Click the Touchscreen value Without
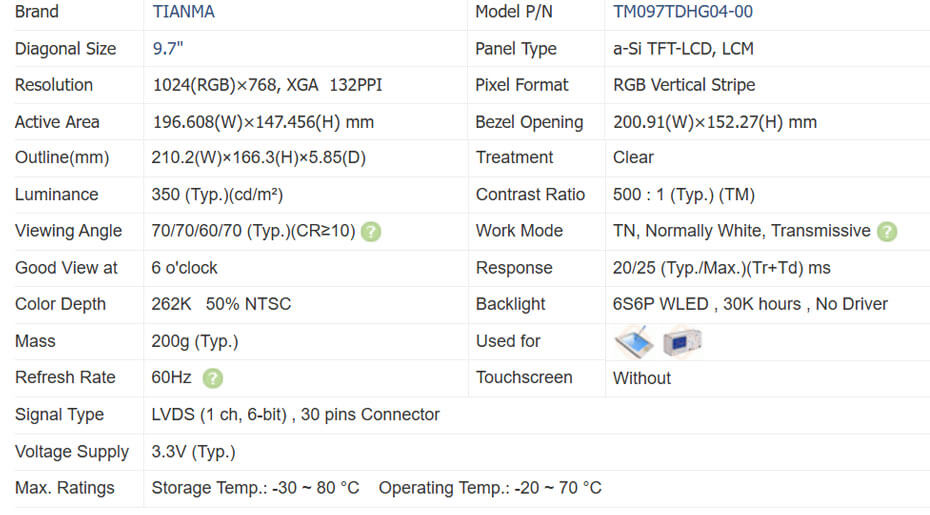930x515 pixels. (642, 378)
